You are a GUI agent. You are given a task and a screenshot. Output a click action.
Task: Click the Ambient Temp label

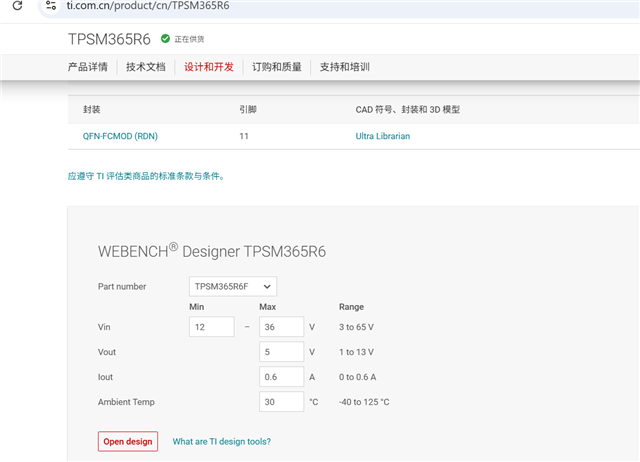coord(126,402)
